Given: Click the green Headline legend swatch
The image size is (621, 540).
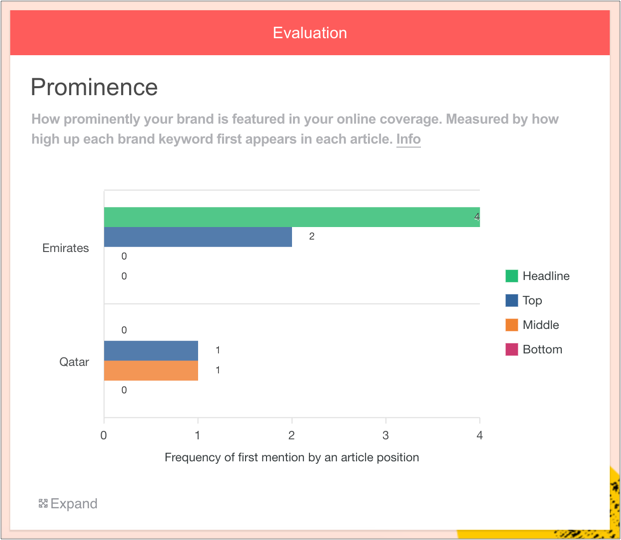Looking at the screenshot, I should [512, 276].
